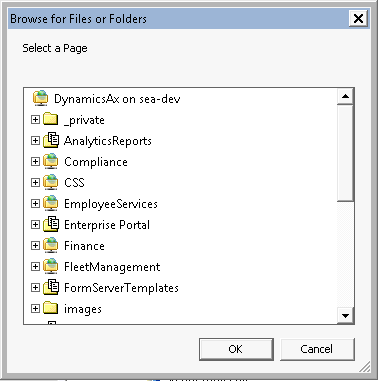Viewport: 378px width, 381px height.
Task: Expand the Finance tree node
Action: pyautogui.click(x=35, y=245)
